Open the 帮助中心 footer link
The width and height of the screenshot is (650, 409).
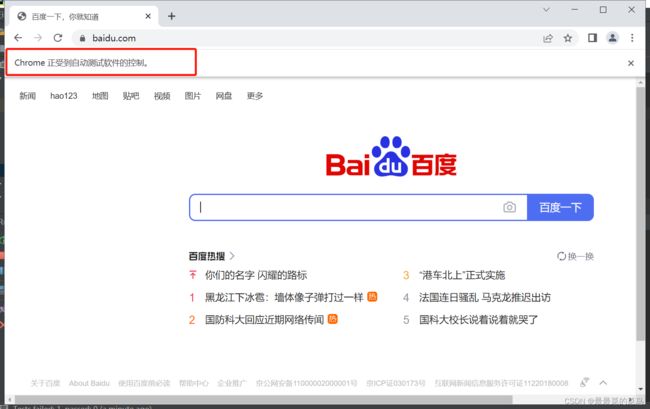click(194, 383)
